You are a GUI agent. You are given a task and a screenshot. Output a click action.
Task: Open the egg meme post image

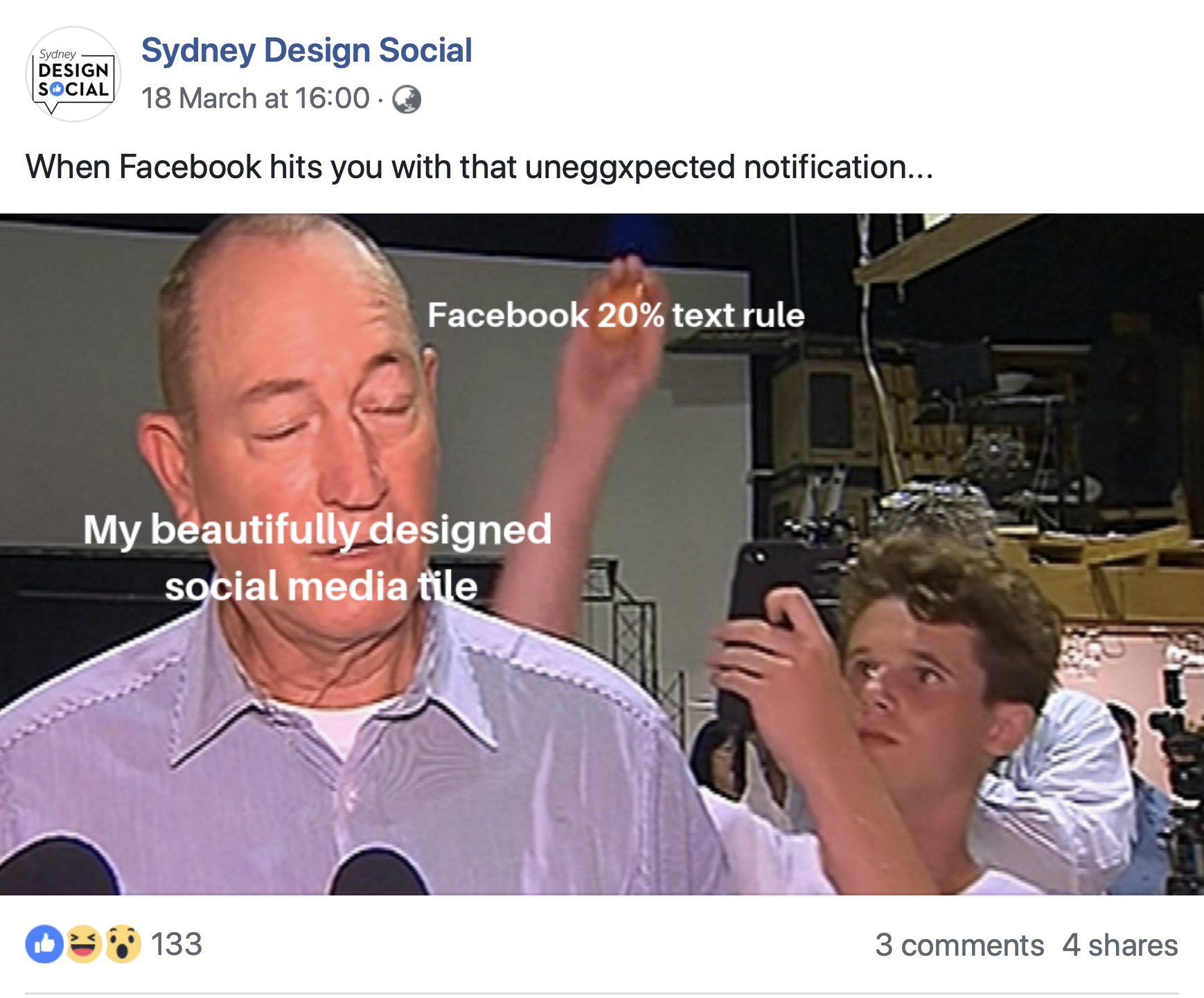(x=602, y=554)
